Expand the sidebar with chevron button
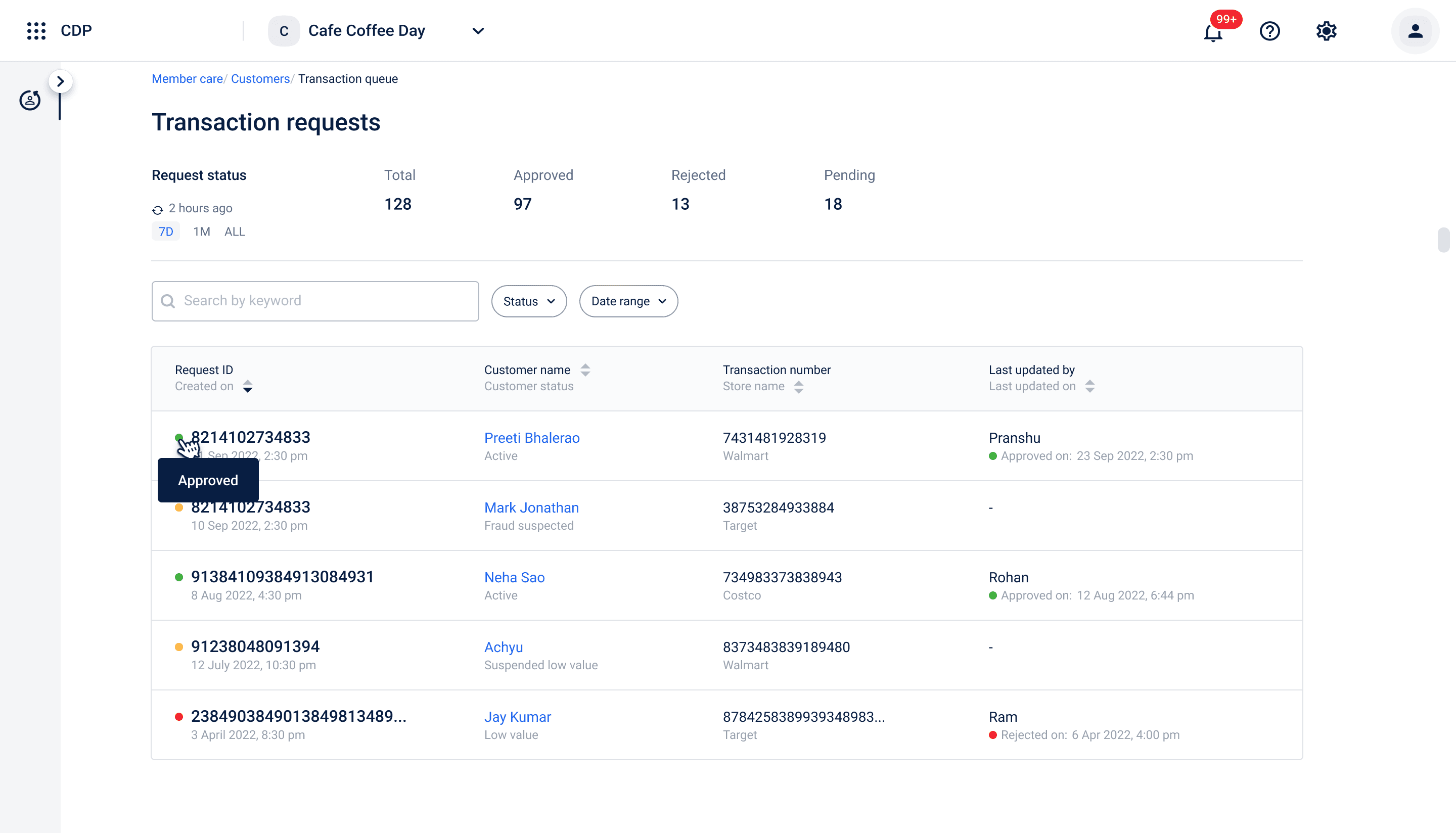This screenshot has height=833, width=1456. (x=61, y=81)
